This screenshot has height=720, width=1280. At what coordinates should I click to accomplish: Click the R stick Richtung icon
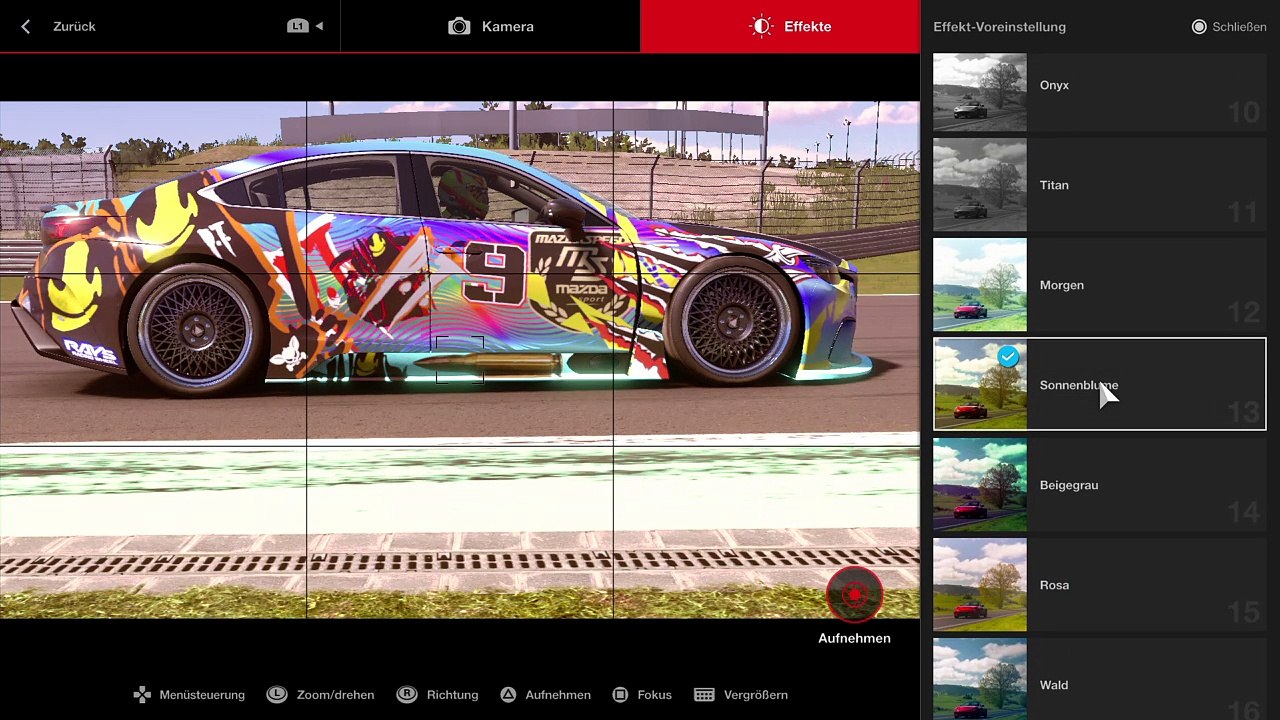406,694
